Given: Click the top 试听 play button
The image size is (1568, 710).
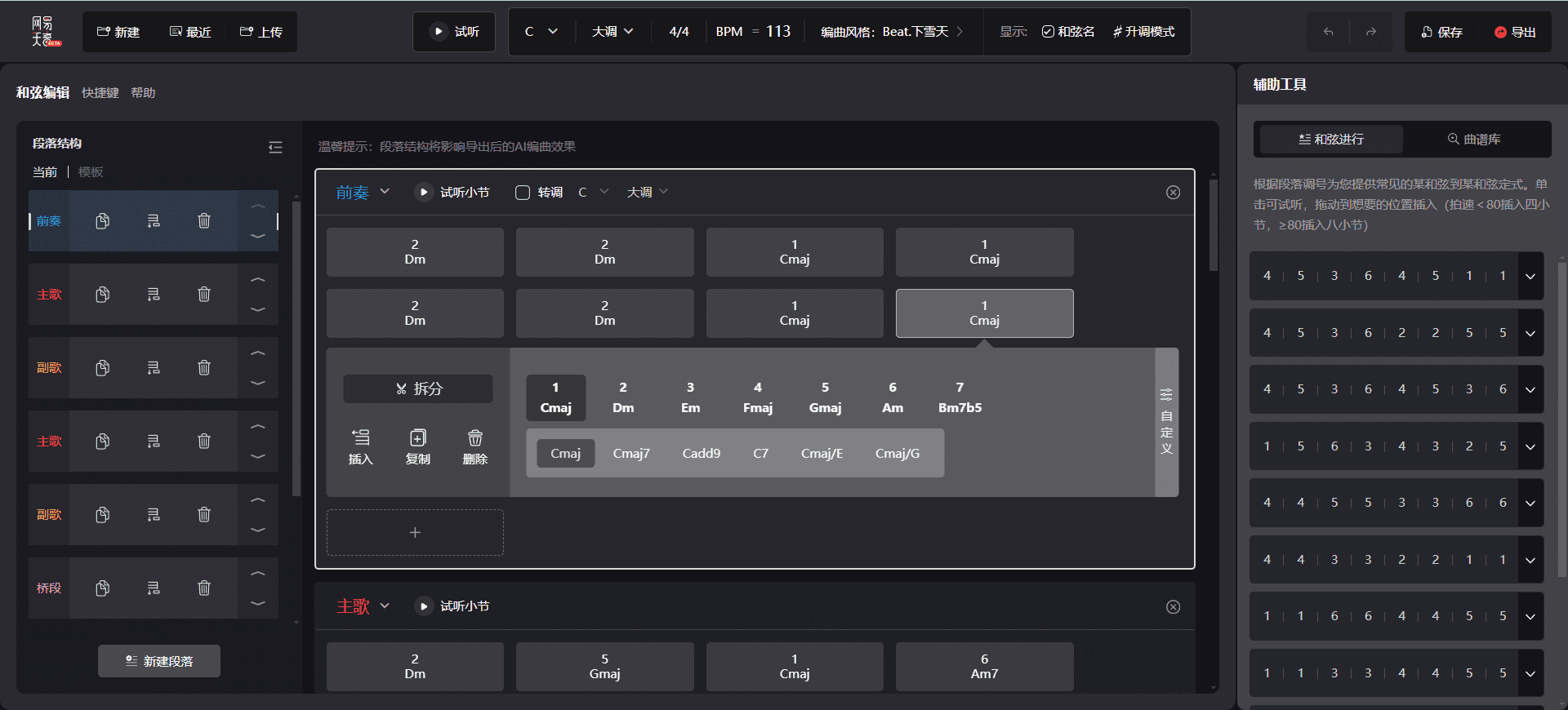Looking at the screenshot, I should 454,32.
